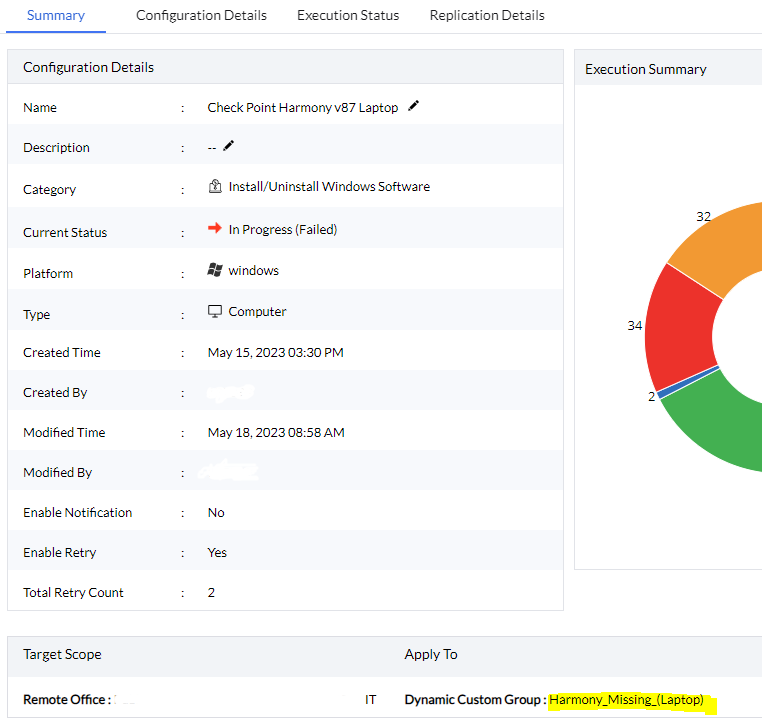The height and width of the screenshot is (726, 762).
Task: Click the Total Retry Count value 2
Action: click(211, 592)
